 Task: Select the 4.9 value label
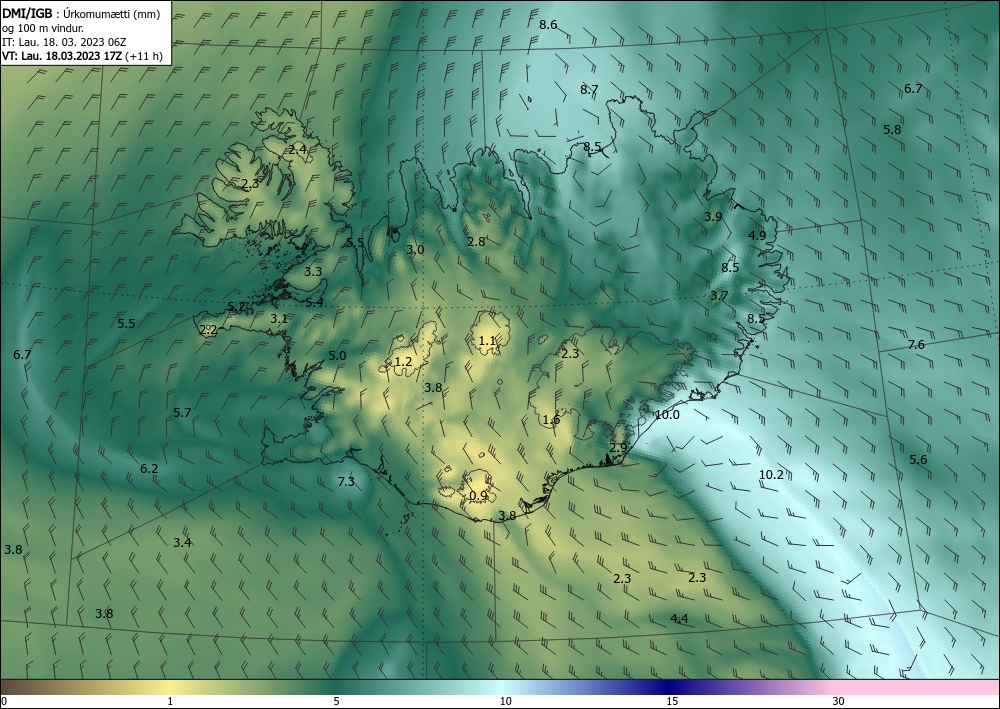[757, 235]
